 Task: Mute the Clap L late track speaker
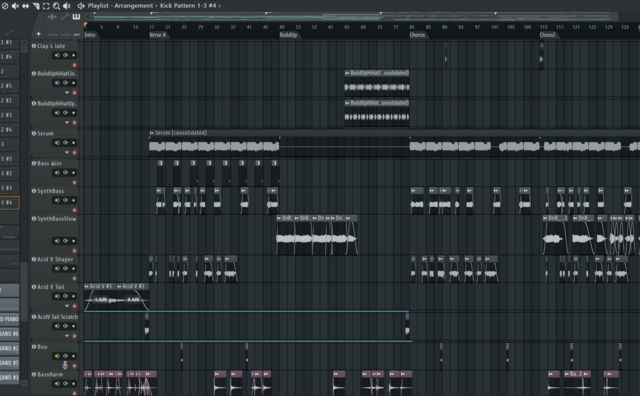point(57,55)
